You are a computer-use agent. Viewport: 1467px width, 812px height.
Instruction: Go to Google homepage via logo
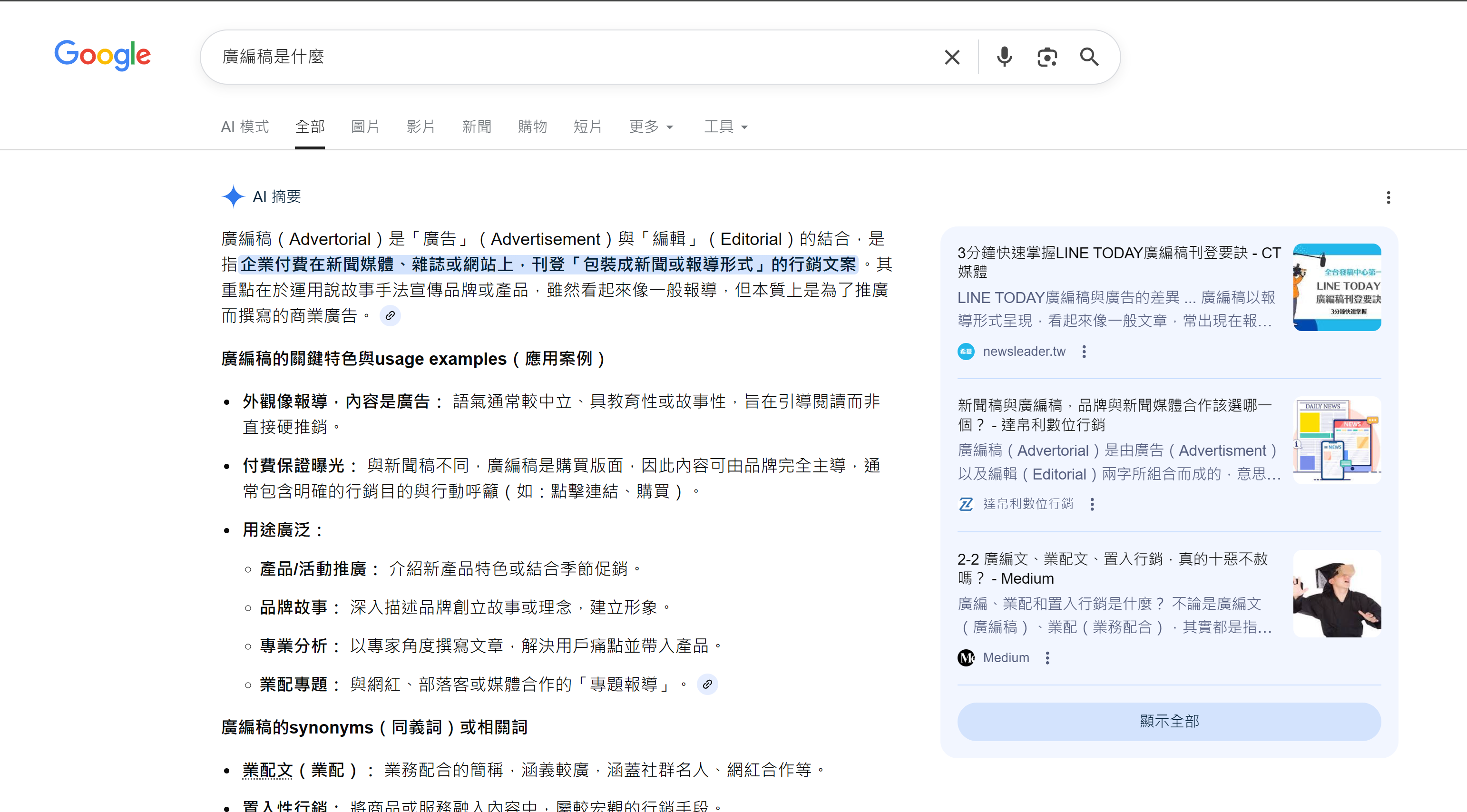(102, 55)
